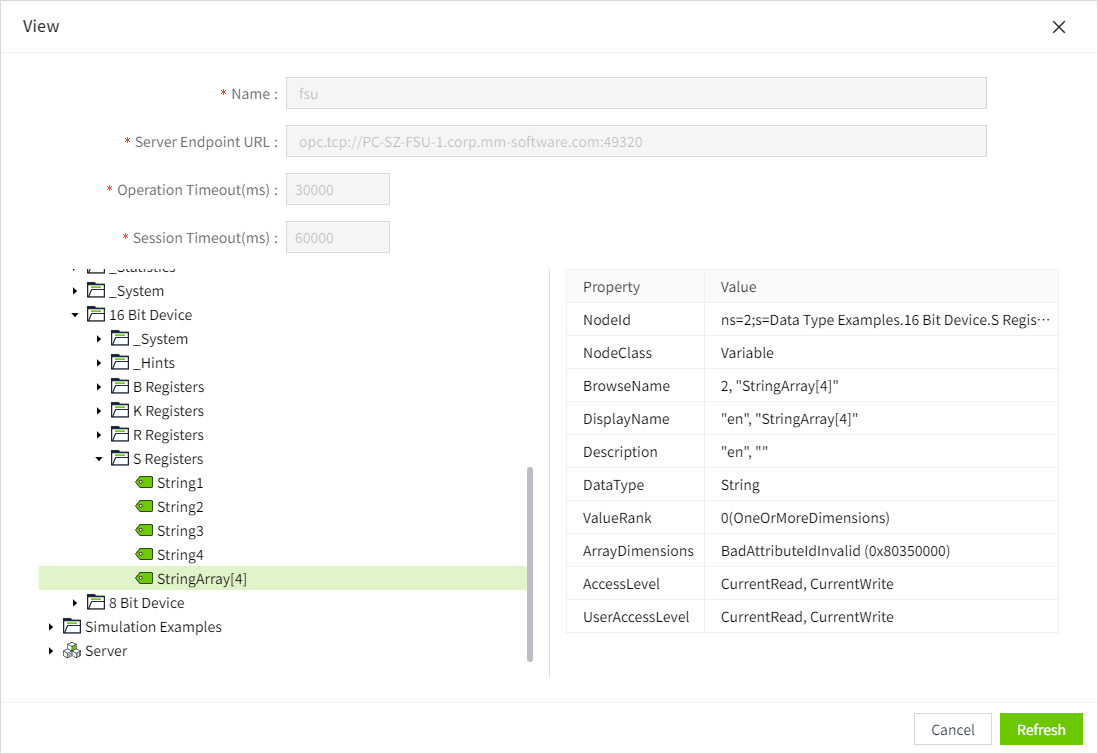
Task: Click the green tag icon beside String1
Action: [144, 483]
